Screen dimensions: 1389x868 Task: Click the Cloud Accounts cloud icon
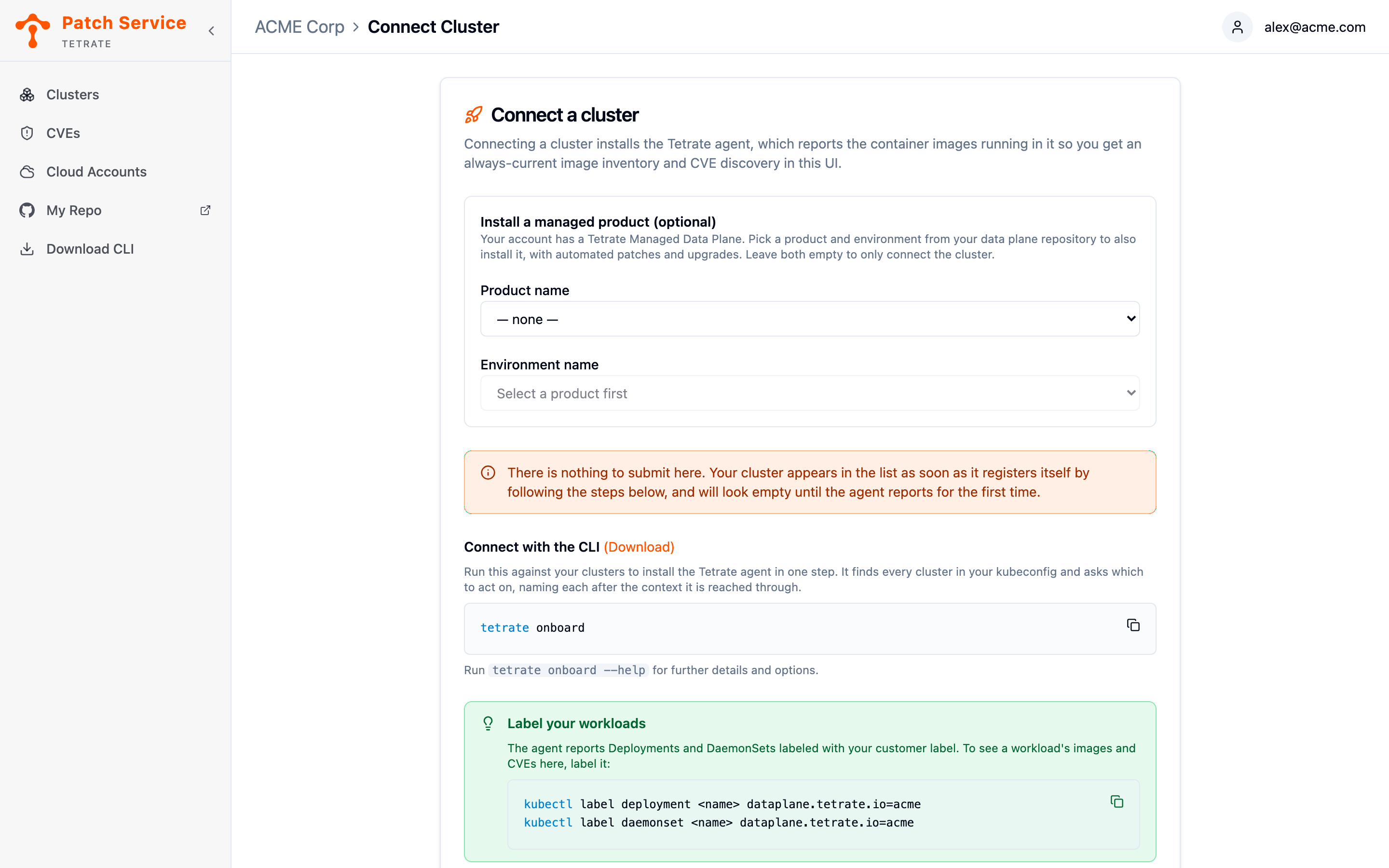[27, 172]
